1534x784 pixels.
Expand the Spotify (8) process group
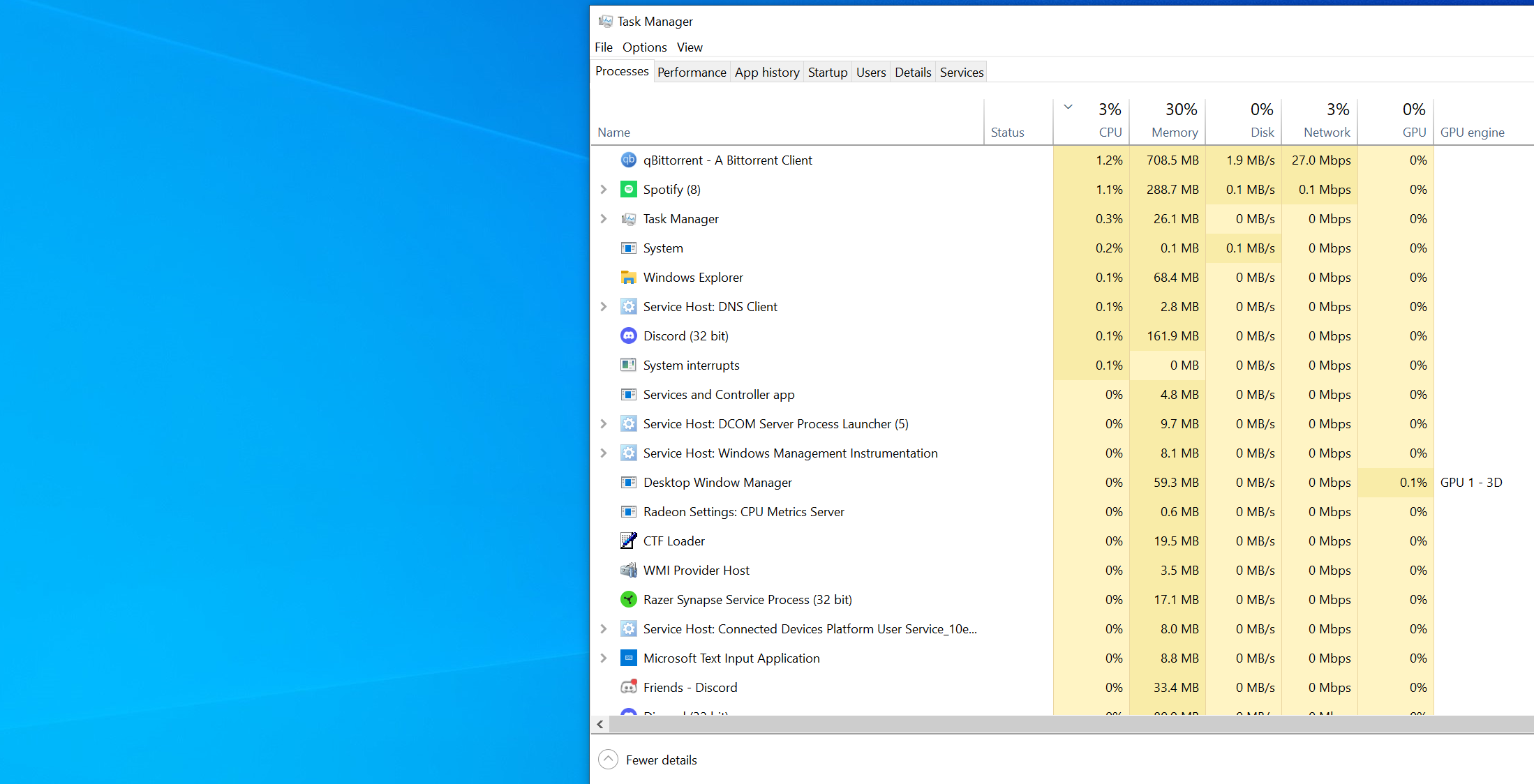(x=604, y=190)
